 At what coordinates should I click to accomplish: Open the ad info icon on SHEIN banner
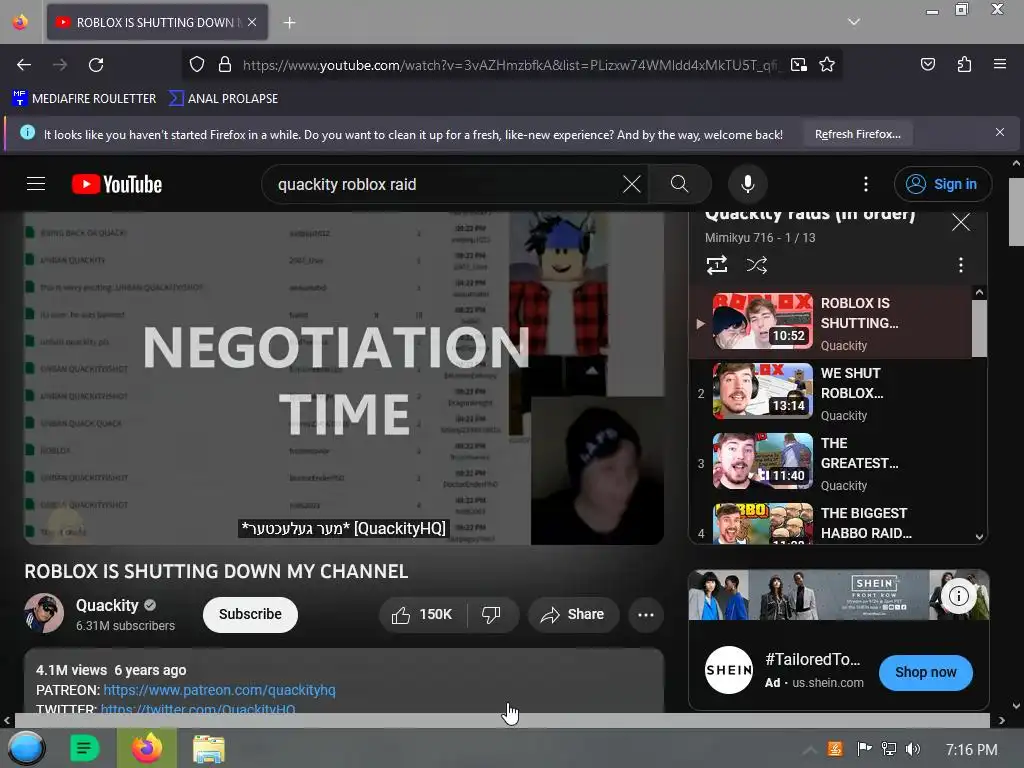click(x=958, y=596)
